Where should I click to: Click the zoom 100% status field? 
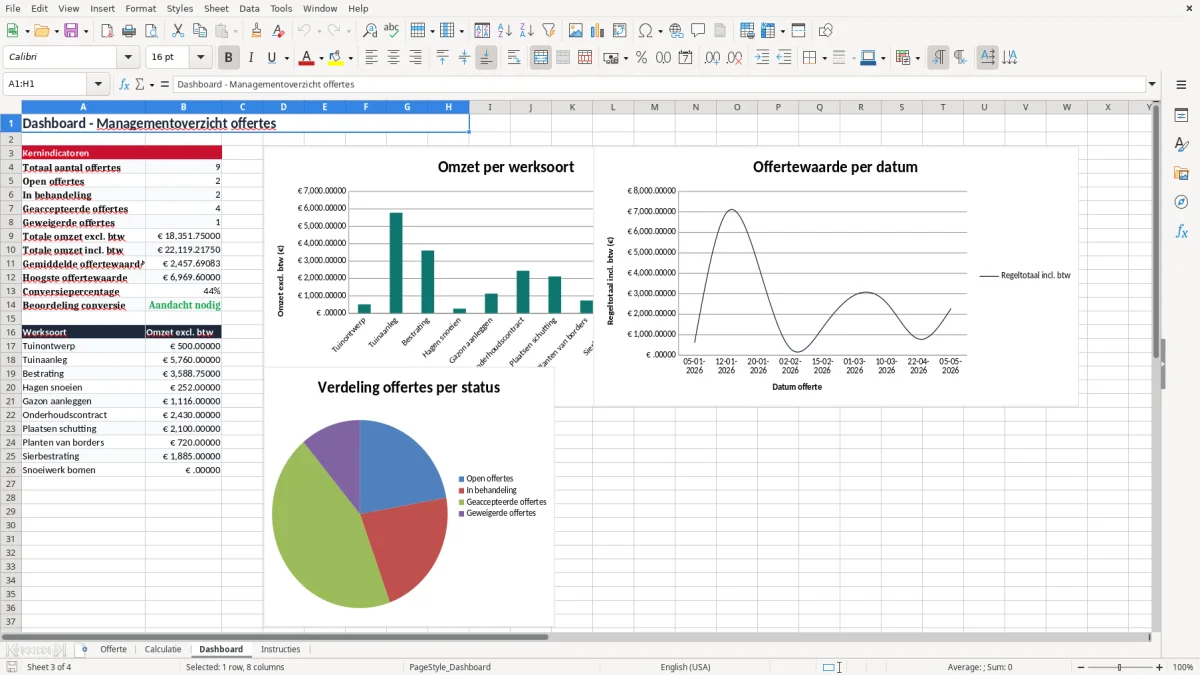pyautogui.click(x=1183, y=667)
